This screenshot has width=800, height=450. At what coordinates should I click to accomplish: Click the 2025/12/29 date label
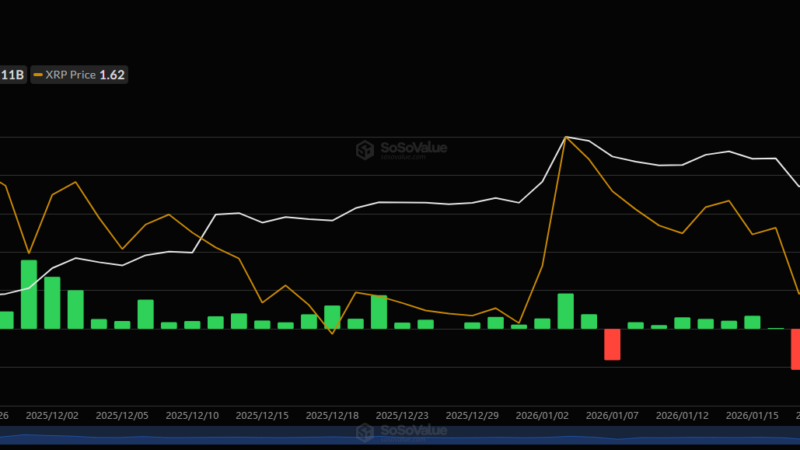tap(472, 416)
